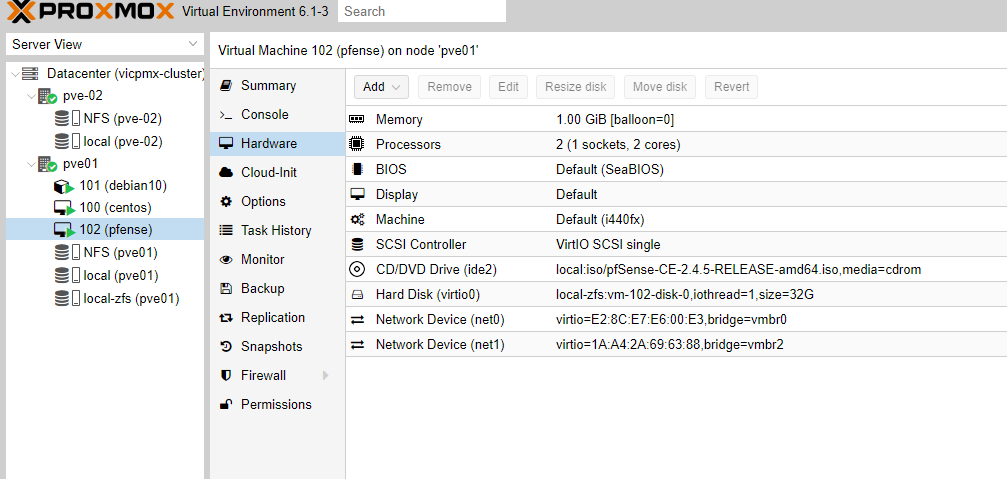Click the Edit button
The image size is (1007, 479).
pos(508,87)
